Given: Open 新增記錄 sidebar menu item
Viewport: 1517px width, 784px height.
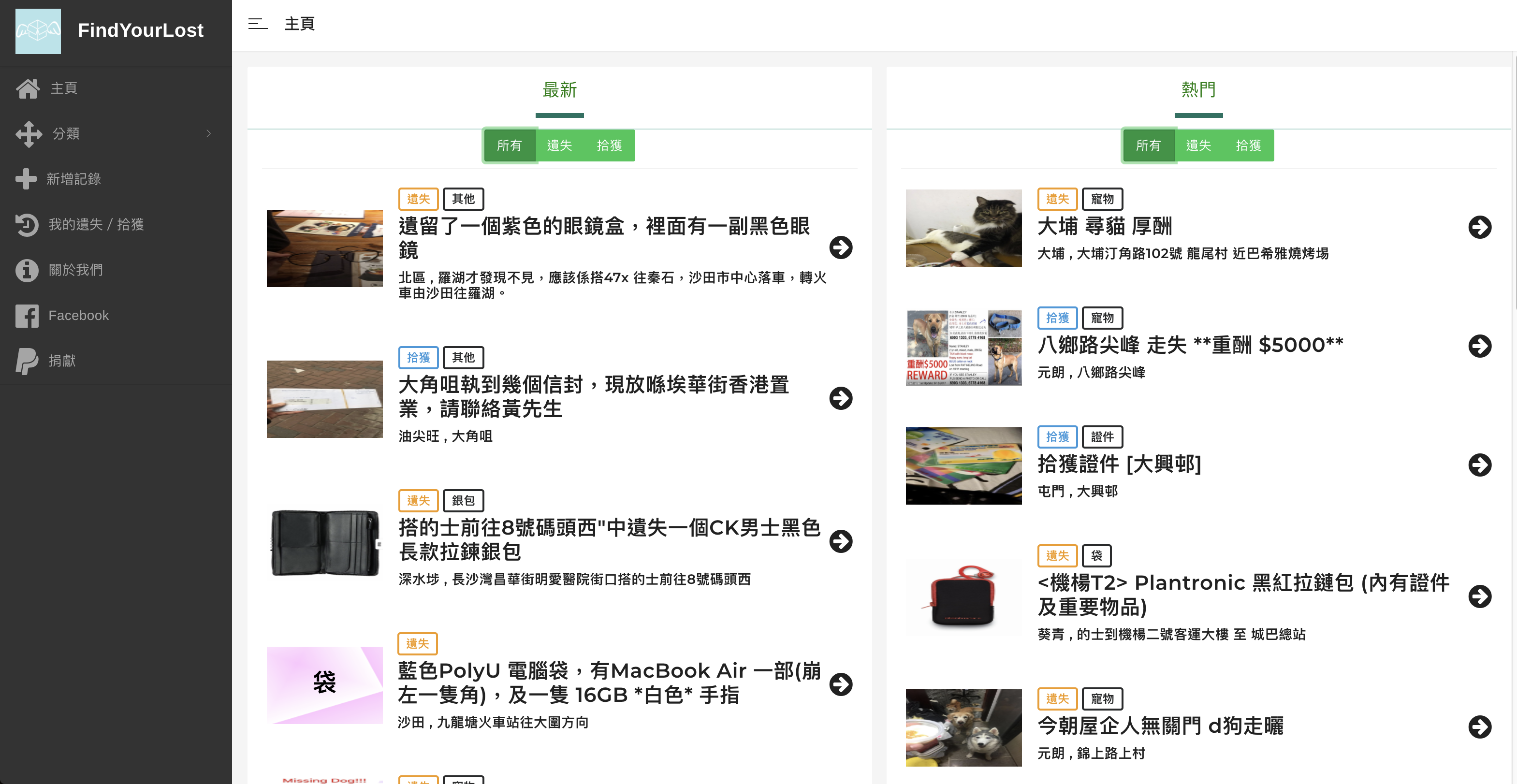Looking at the screenshot, I should [x=116, y=179].
